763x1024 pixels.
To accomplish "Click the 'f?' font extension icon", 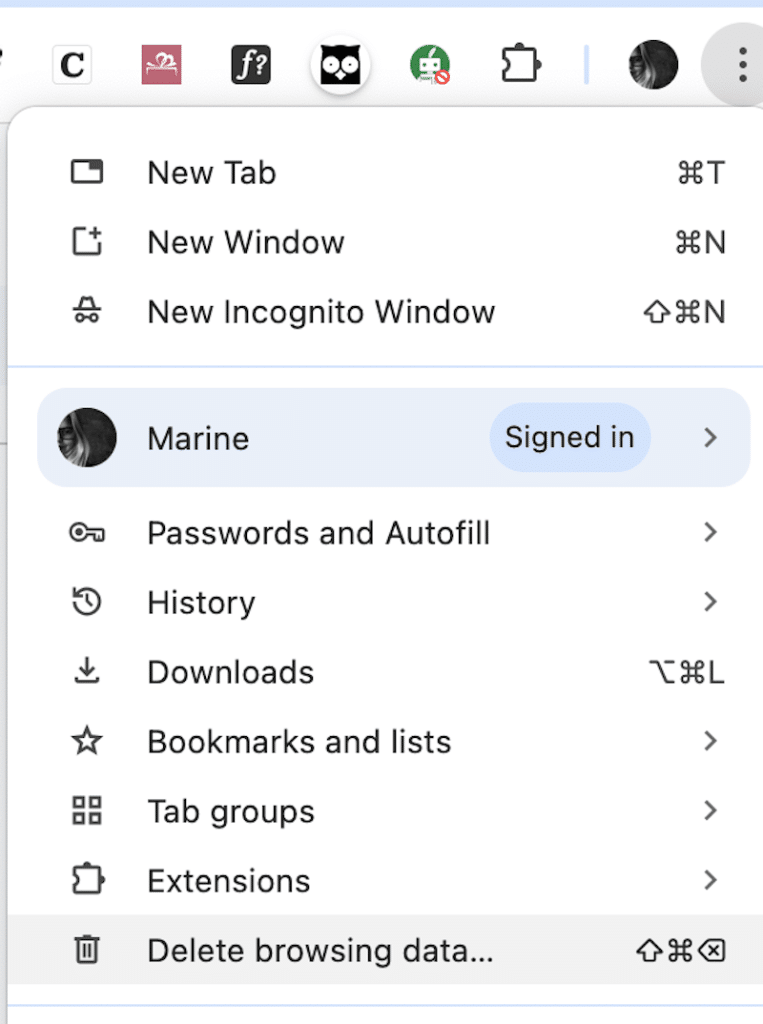I will pos(251,65).
